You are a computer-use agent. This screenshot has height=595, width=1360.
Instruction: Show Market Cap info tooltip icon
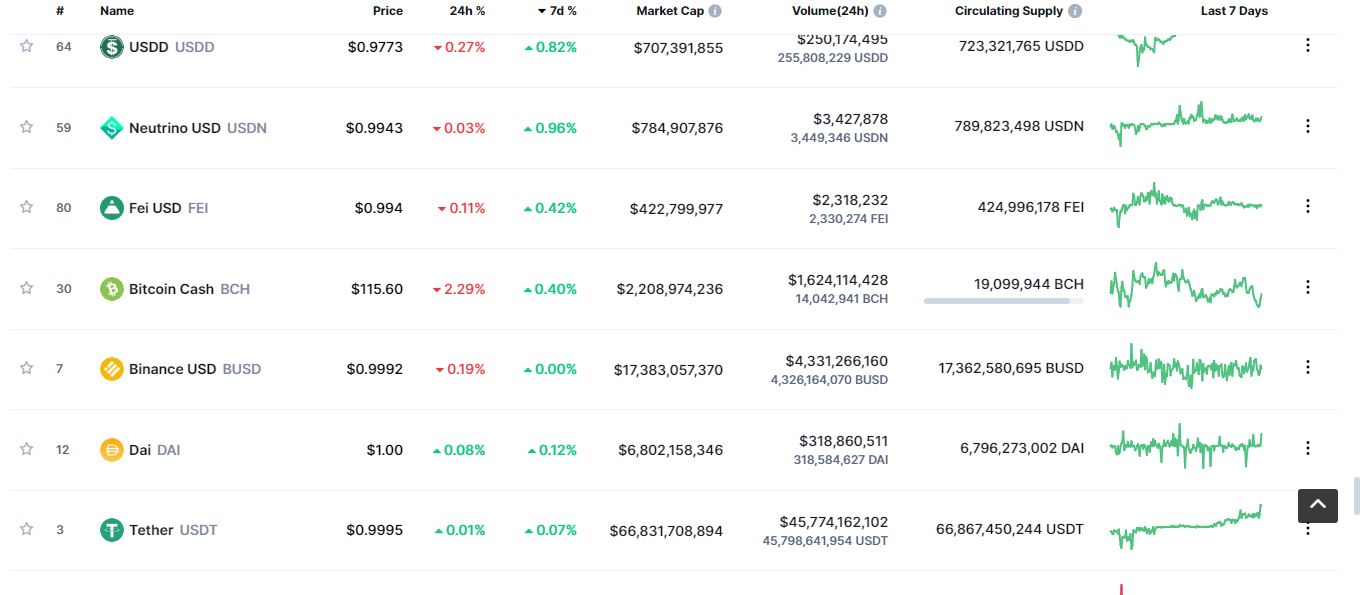pyautogui.click(x=715, y=11)
